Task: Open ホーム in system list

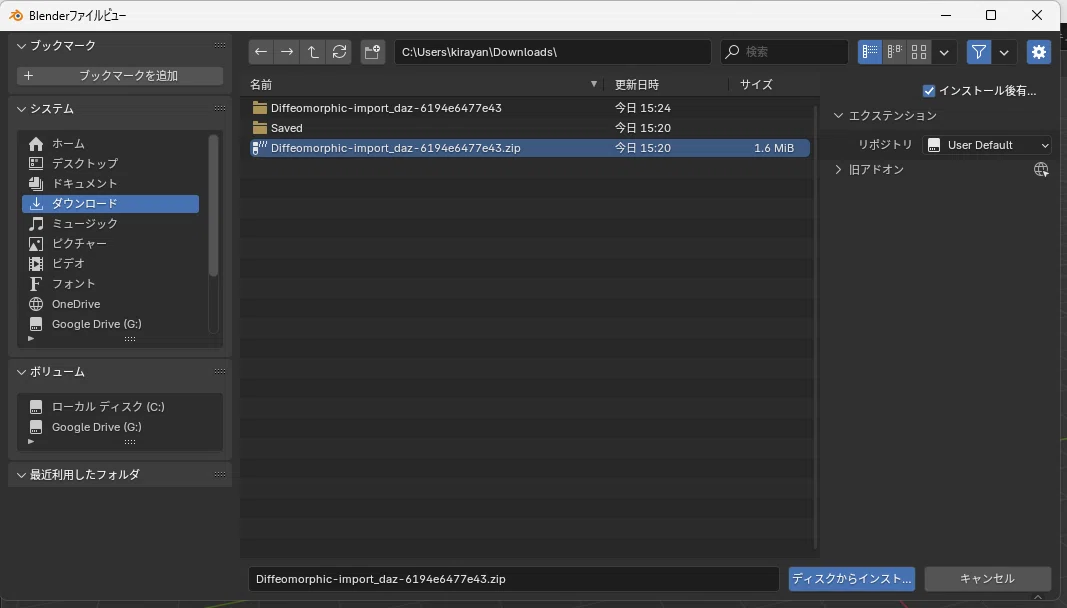Action: point(110,144)
